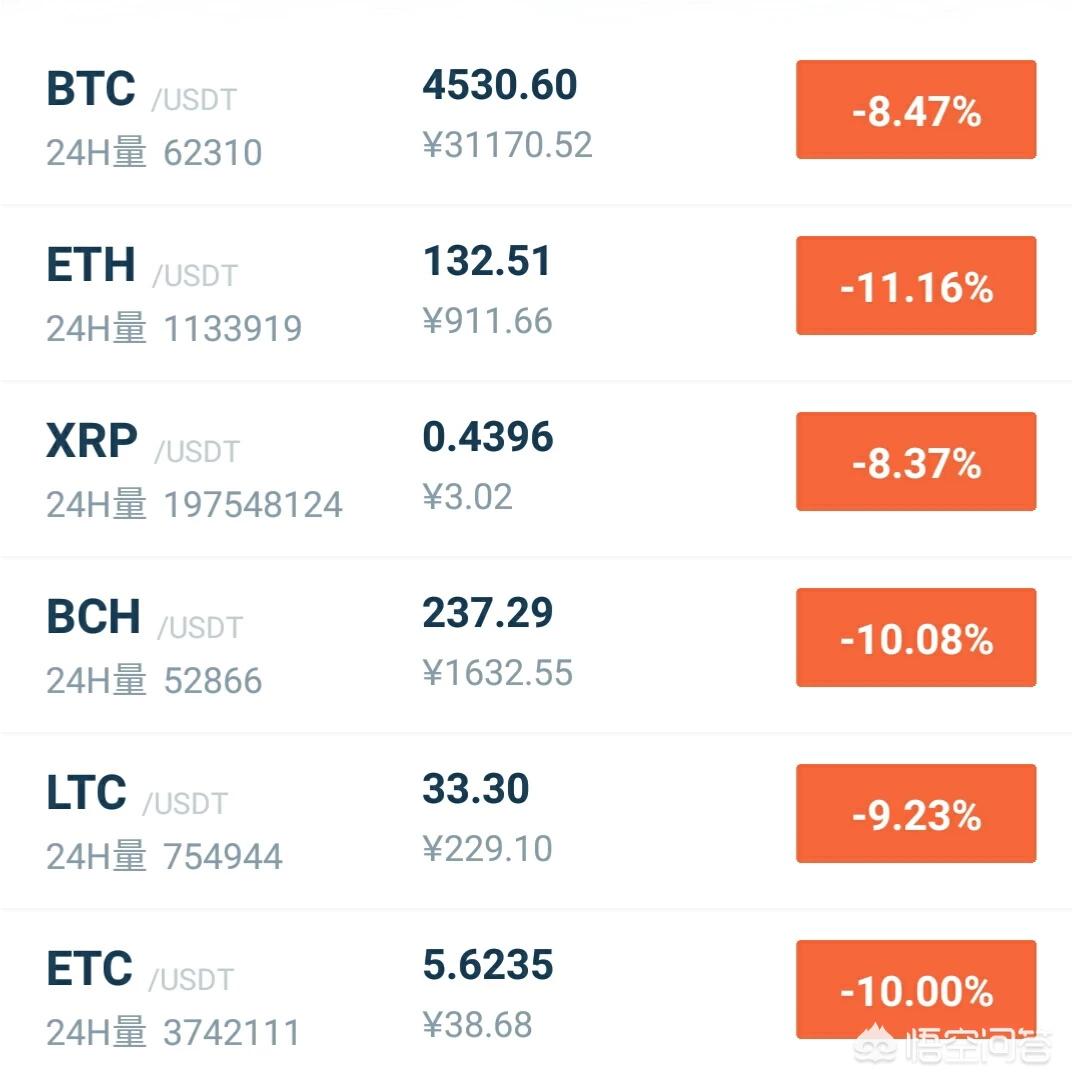Tap the XRP price 0.4396
This screenshot has height=1084, width=1072.
click(x=487, y=437)
